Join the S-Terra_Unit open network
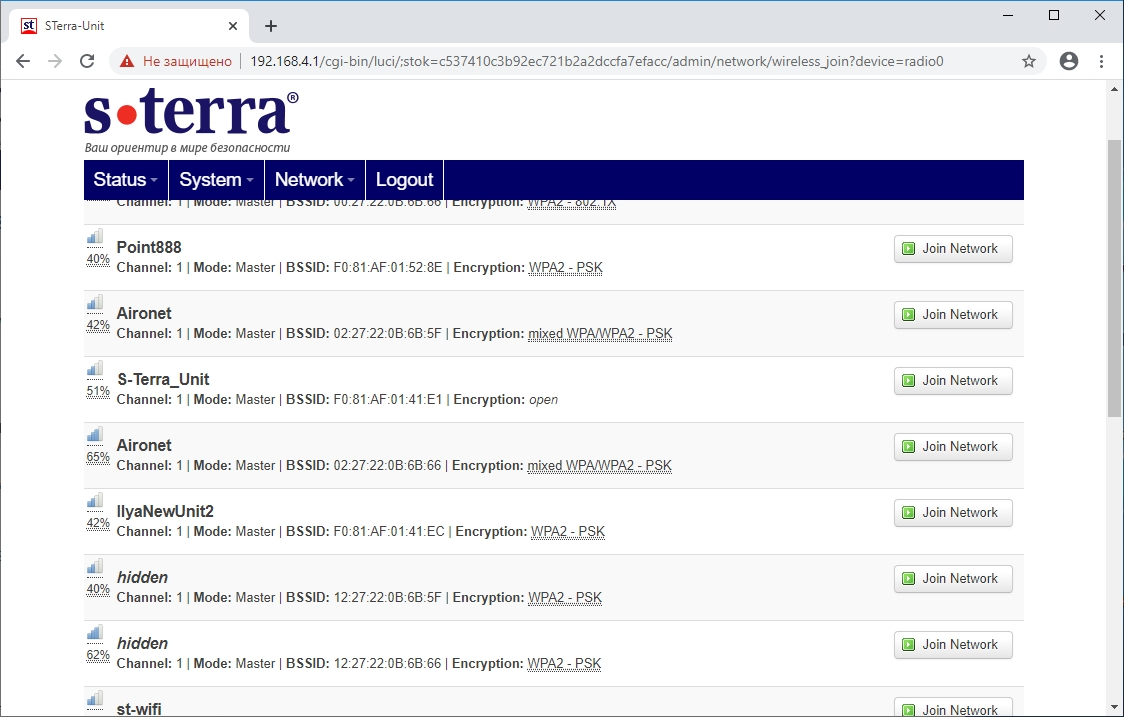The height and width of the screenshot is (717, 1124). click(x=953, y=381)
